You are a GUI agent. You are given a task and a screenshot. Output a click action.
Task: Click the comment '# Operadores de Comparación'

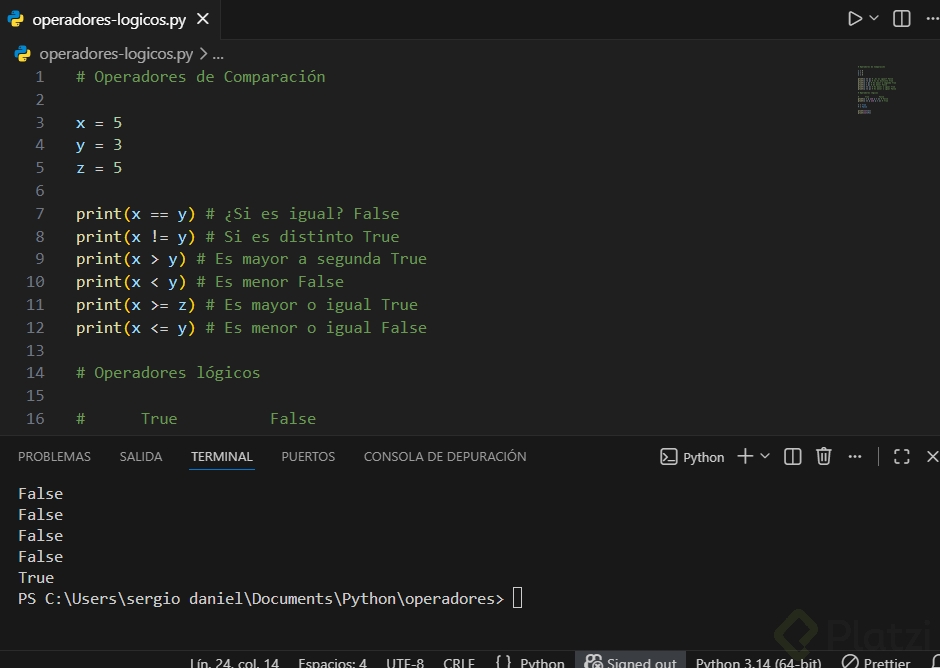click(x=201, y=77)
